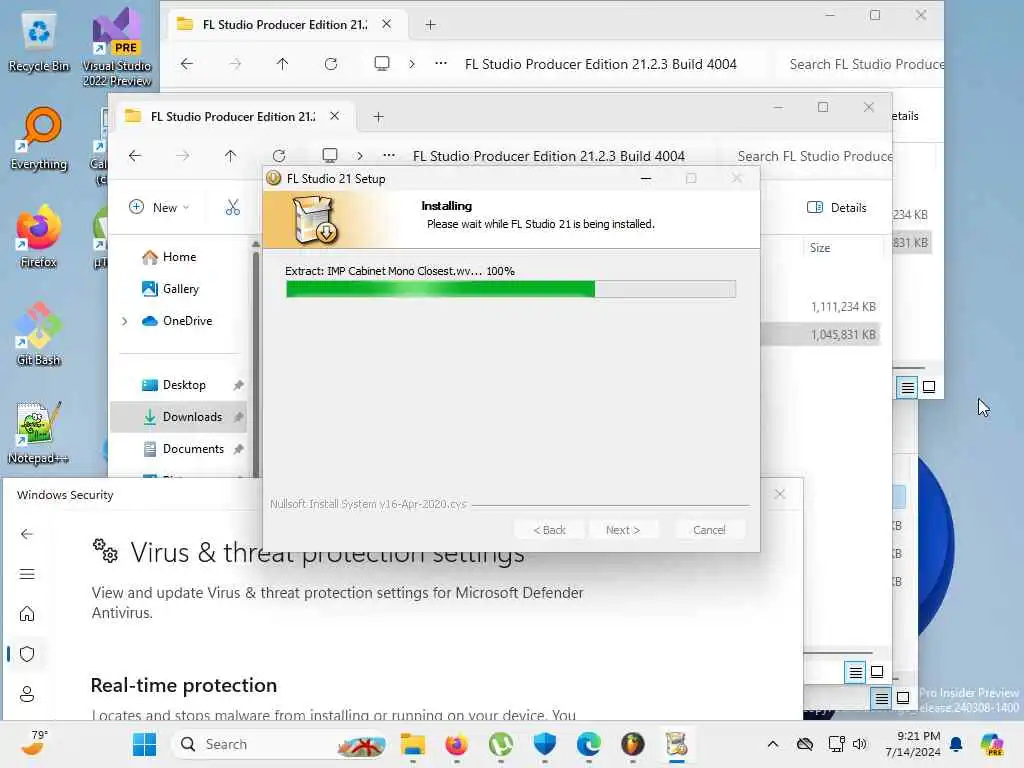Click breadcrumb chevron in front Explorer address bar
This screenshot has height=768, width=1024.
point(360,156)
